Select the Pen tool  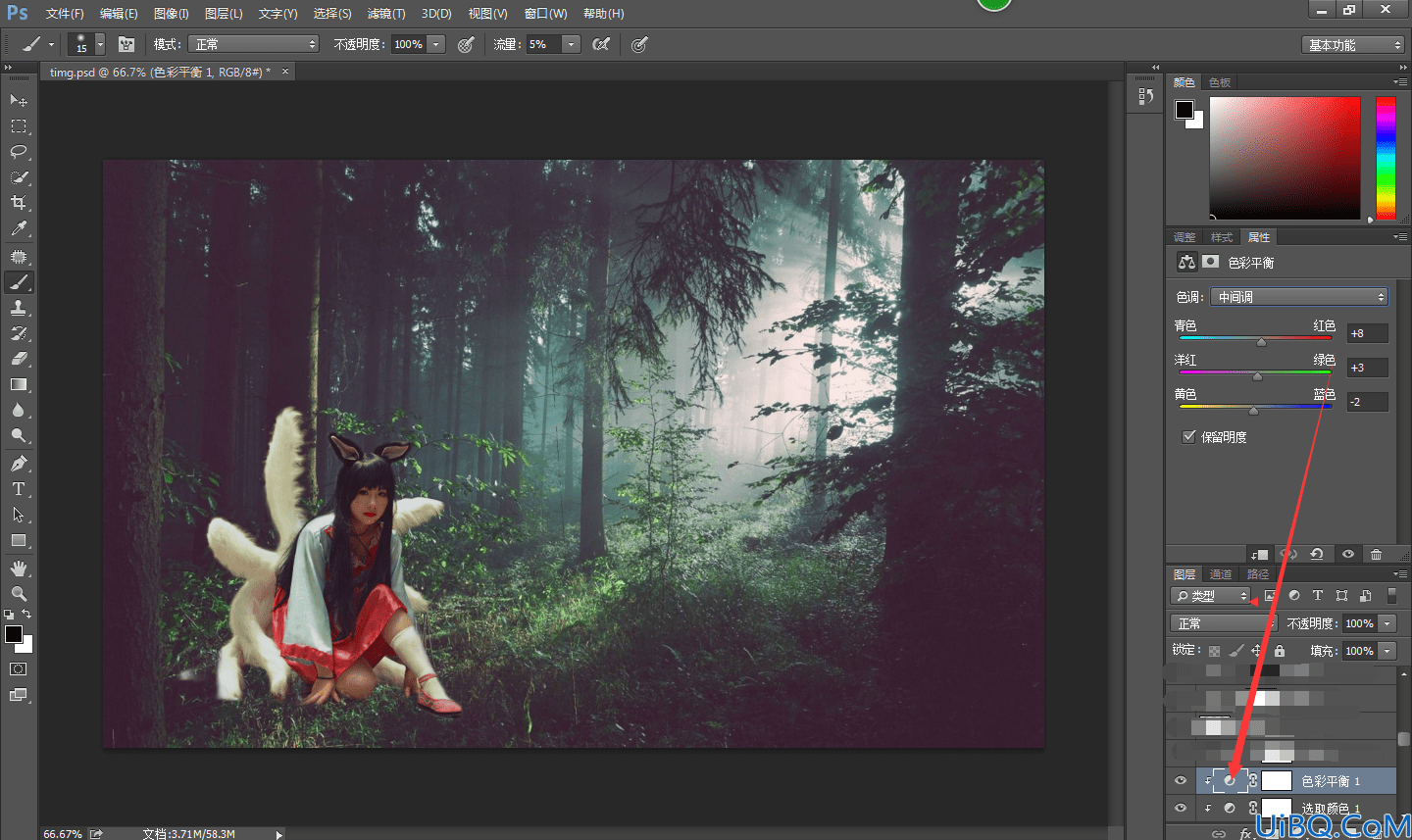point(19,463)
